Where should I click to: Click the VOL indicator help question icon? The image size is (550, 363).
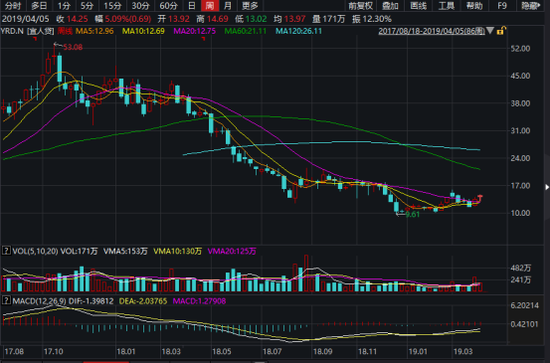click(x=6, y=251)
